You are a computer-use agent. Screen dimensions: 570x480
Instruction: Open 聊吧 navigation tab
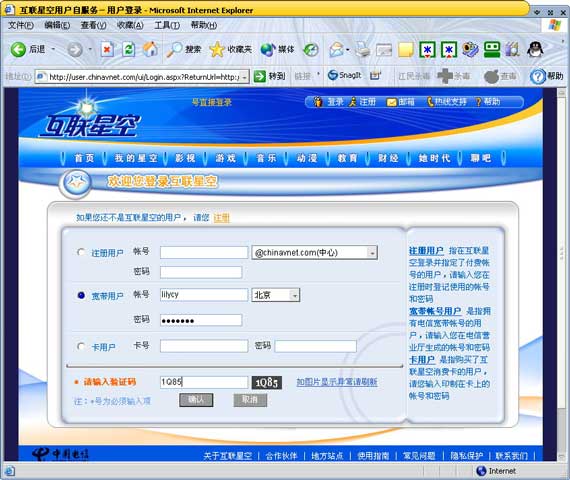click(x=481, y=158)
